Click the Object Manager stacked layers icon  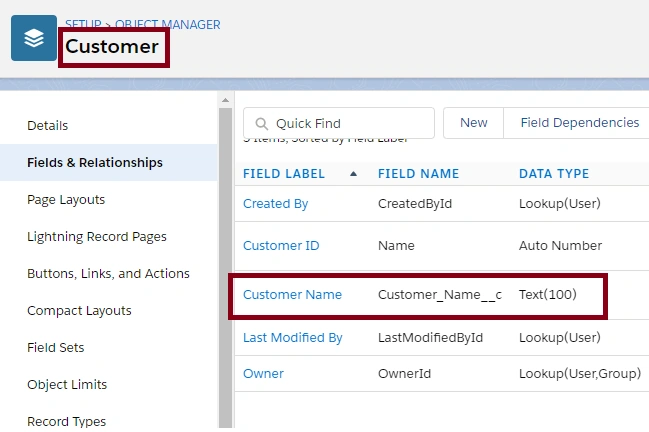pyautogui.click(x=34, y=38)
